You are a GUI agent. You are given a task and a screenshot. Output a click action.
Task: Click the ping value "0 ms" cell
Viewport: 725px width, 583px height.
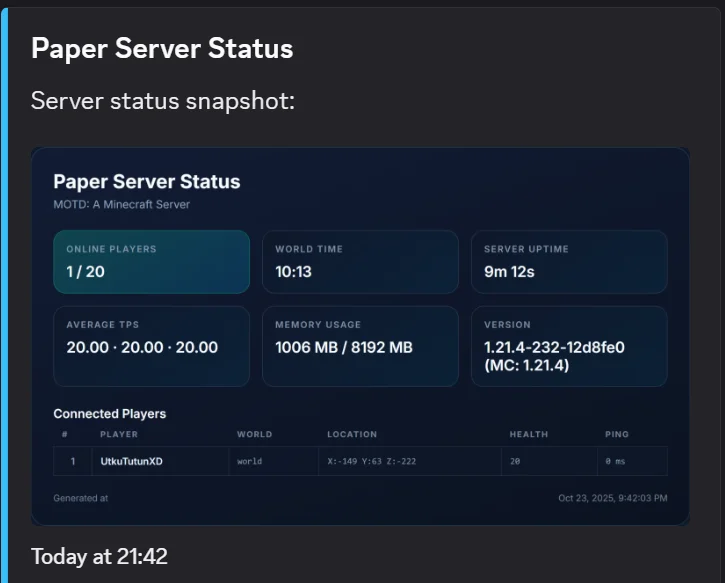(x=633, y=461)
